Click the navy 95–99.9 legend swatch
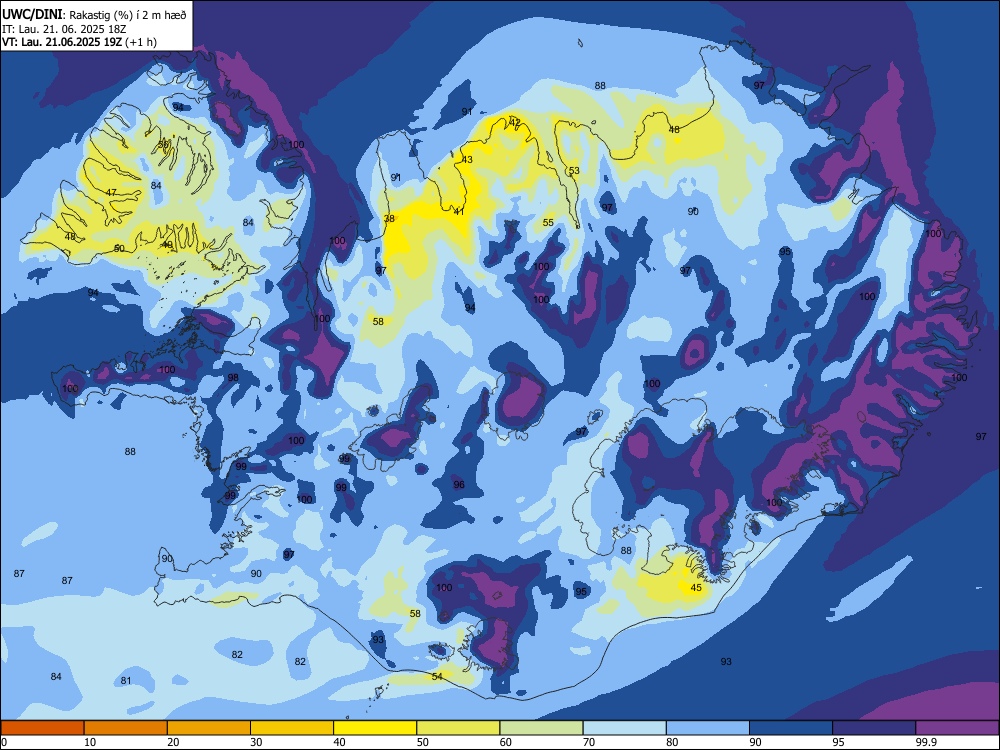The image size is (1000, 750). (x=874, y=728)
